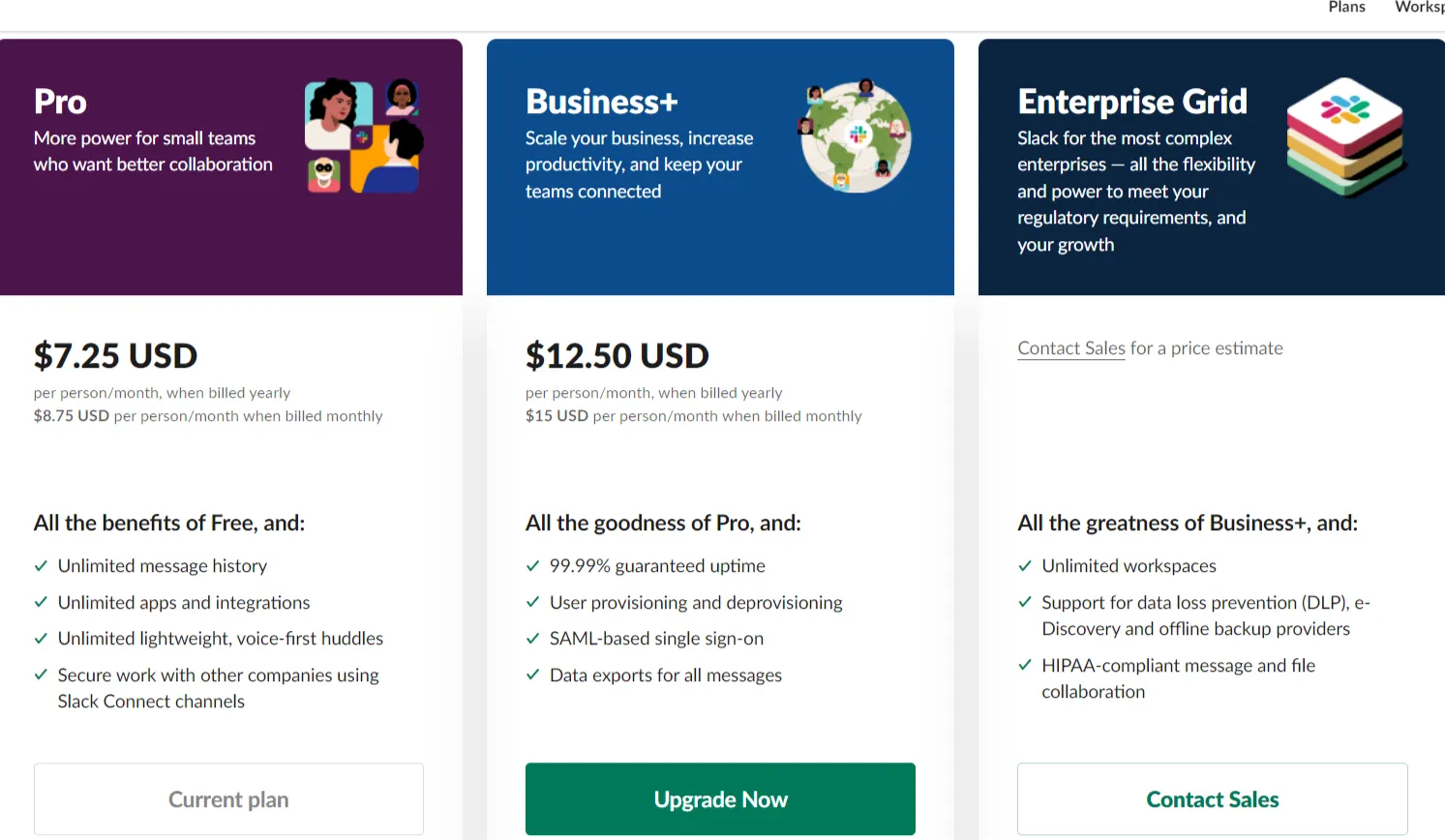Screen dimensions: 1445x840
Task: Click the checkmark beside Unlimited apps and integrations
Action: [x=41, y=602]
